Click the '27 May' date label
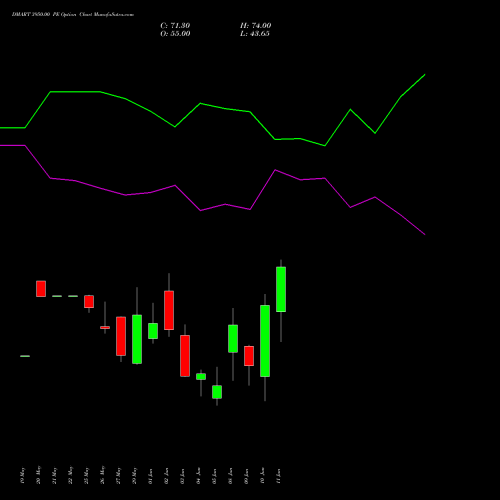500x500 pixels. coord(118,475)
